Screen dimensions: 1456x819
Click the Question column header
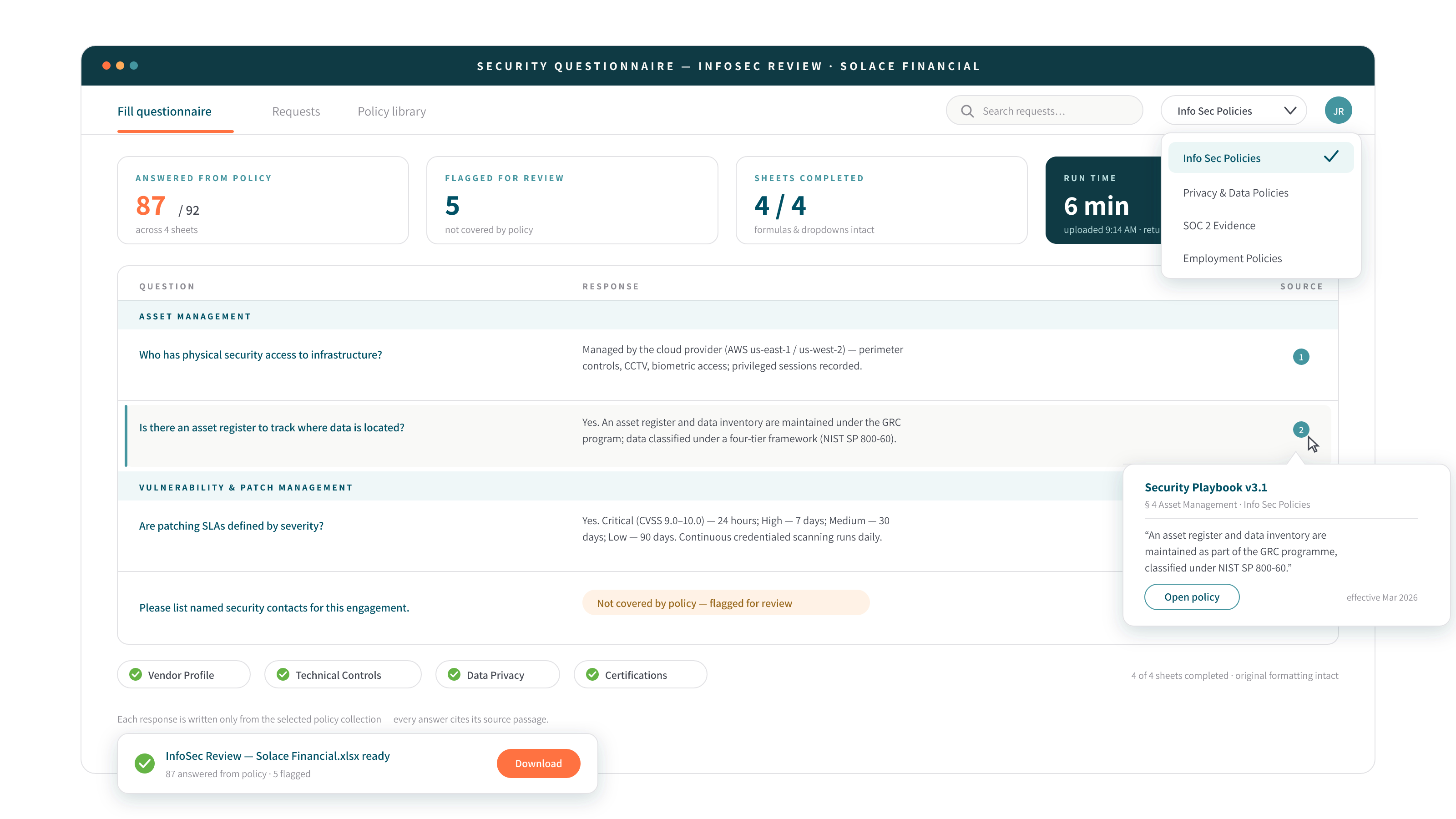click(x=167, y=287)
